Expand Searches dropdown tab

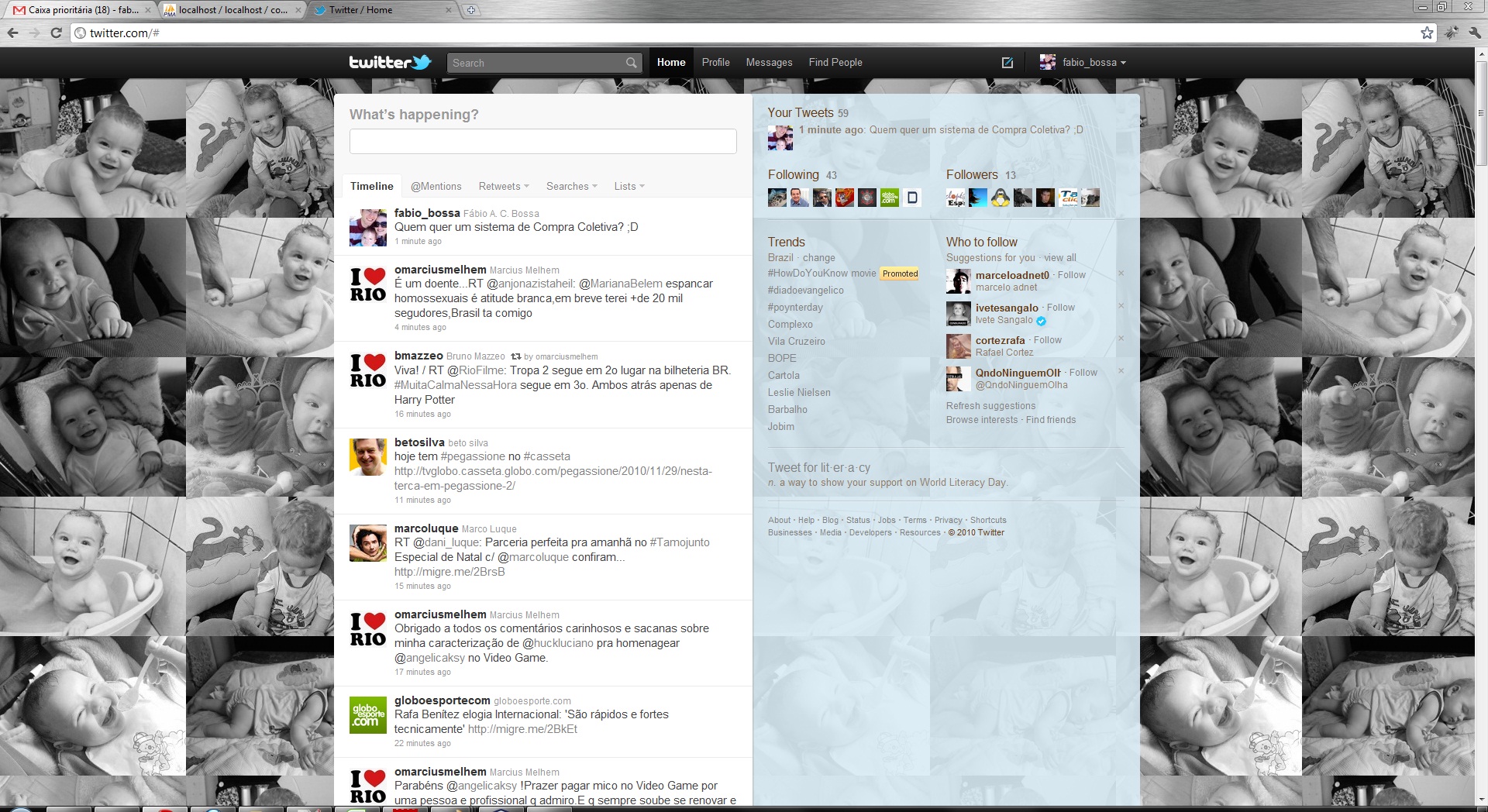click(572, 187)
